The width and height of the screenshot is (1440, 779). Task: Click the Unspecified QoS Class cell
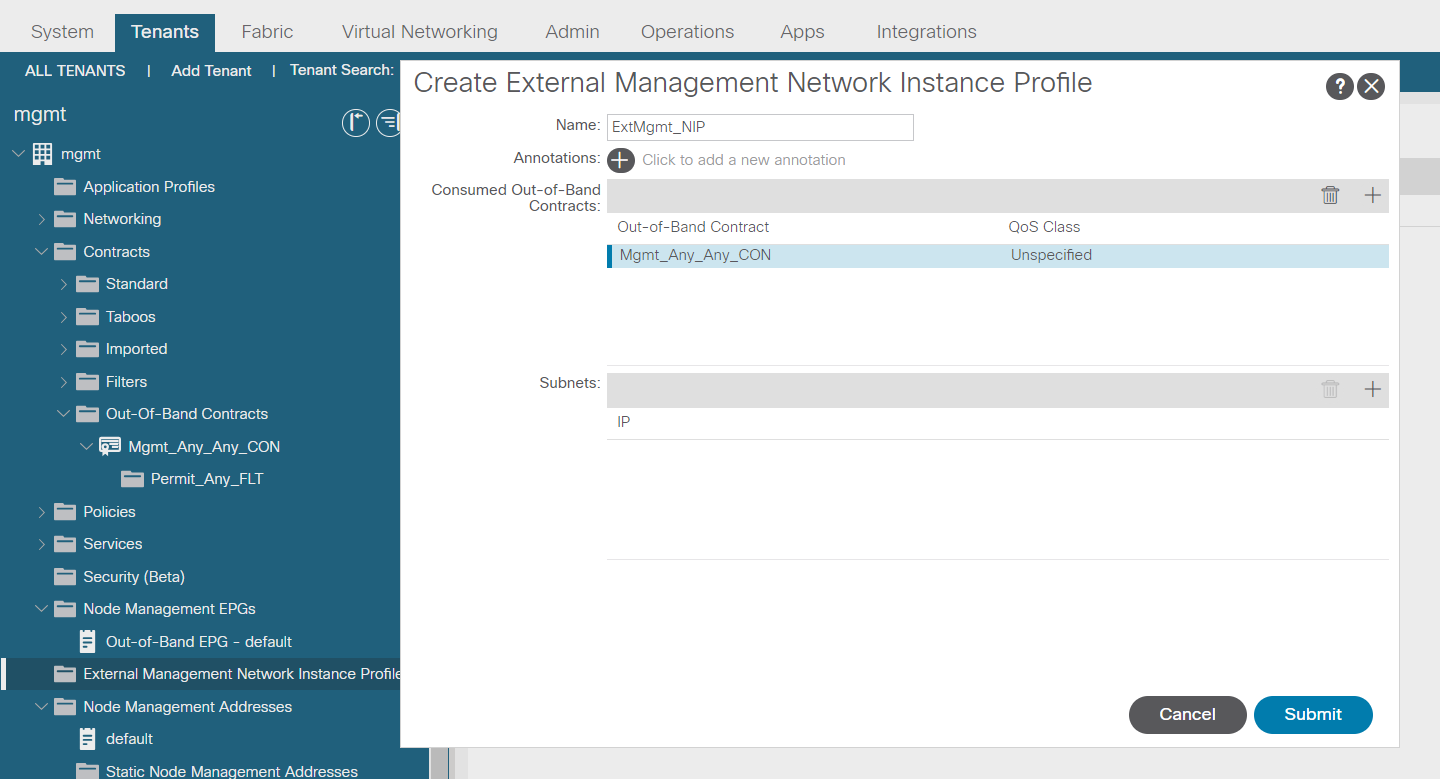[1051, 256]
